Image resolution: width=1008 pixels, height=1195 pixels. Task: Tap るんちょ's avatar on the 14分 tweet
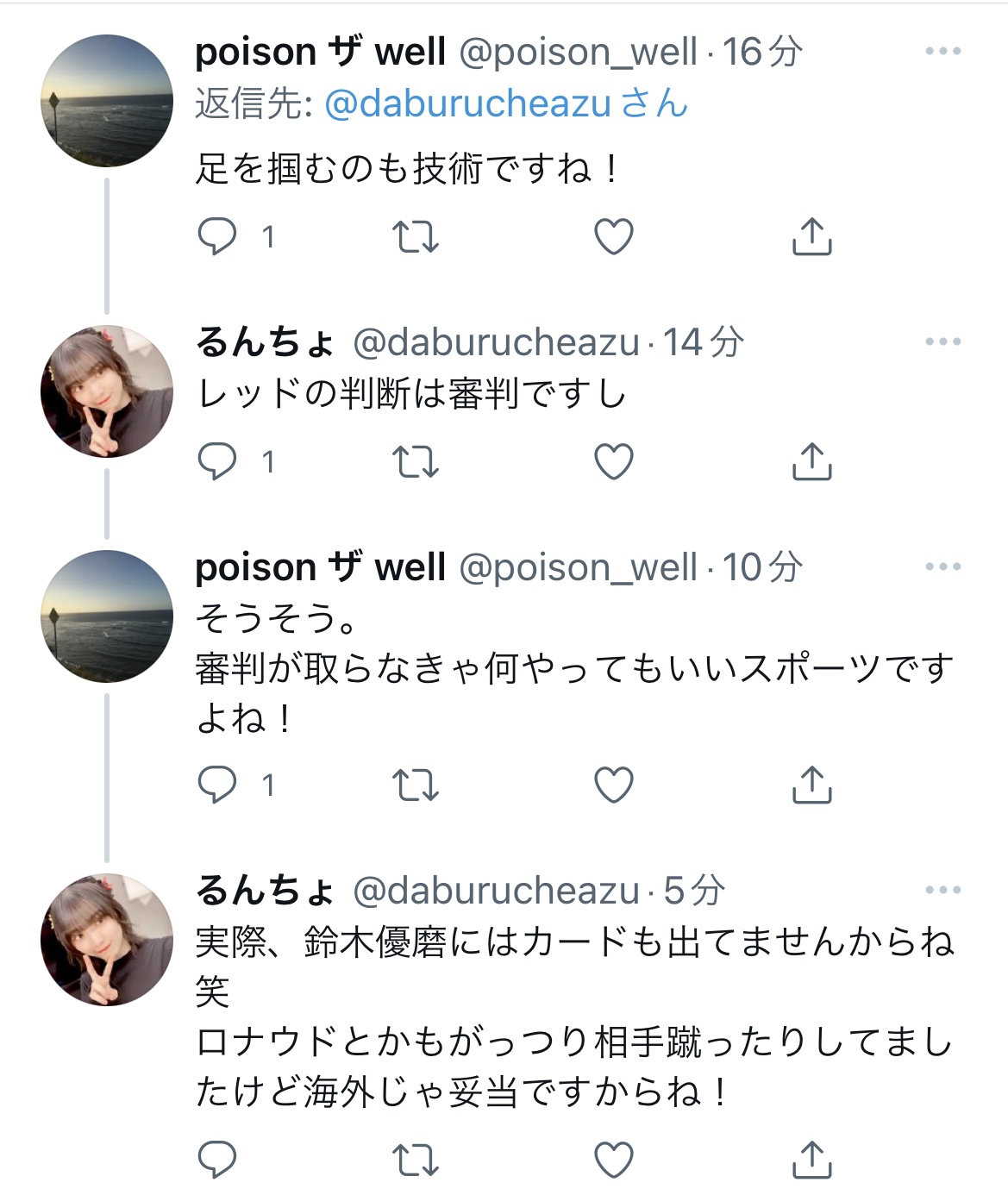tap(107, 391)
